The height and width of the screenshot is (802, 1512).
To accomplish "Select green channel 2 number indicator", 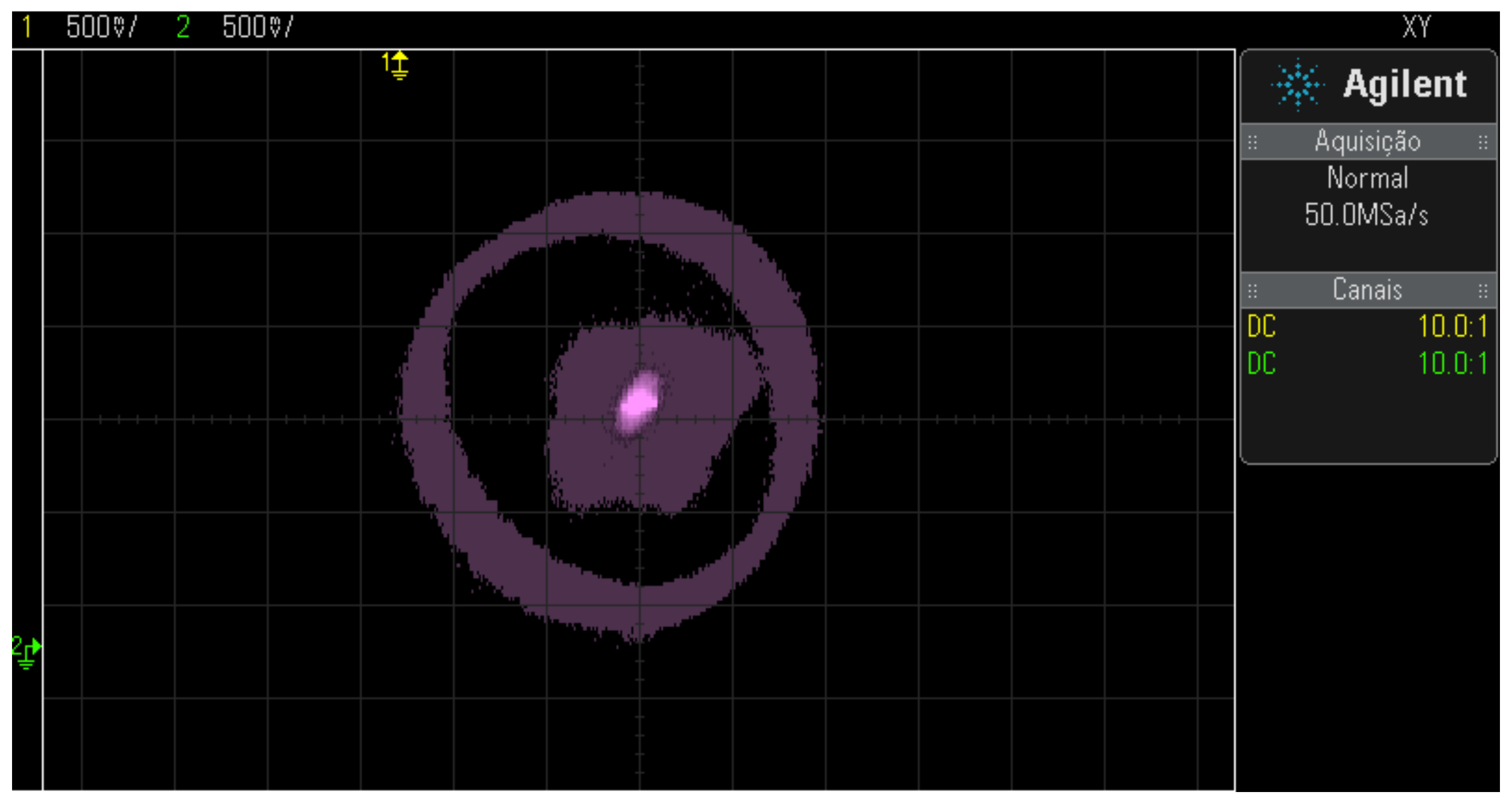I will (x=182, y=27).
